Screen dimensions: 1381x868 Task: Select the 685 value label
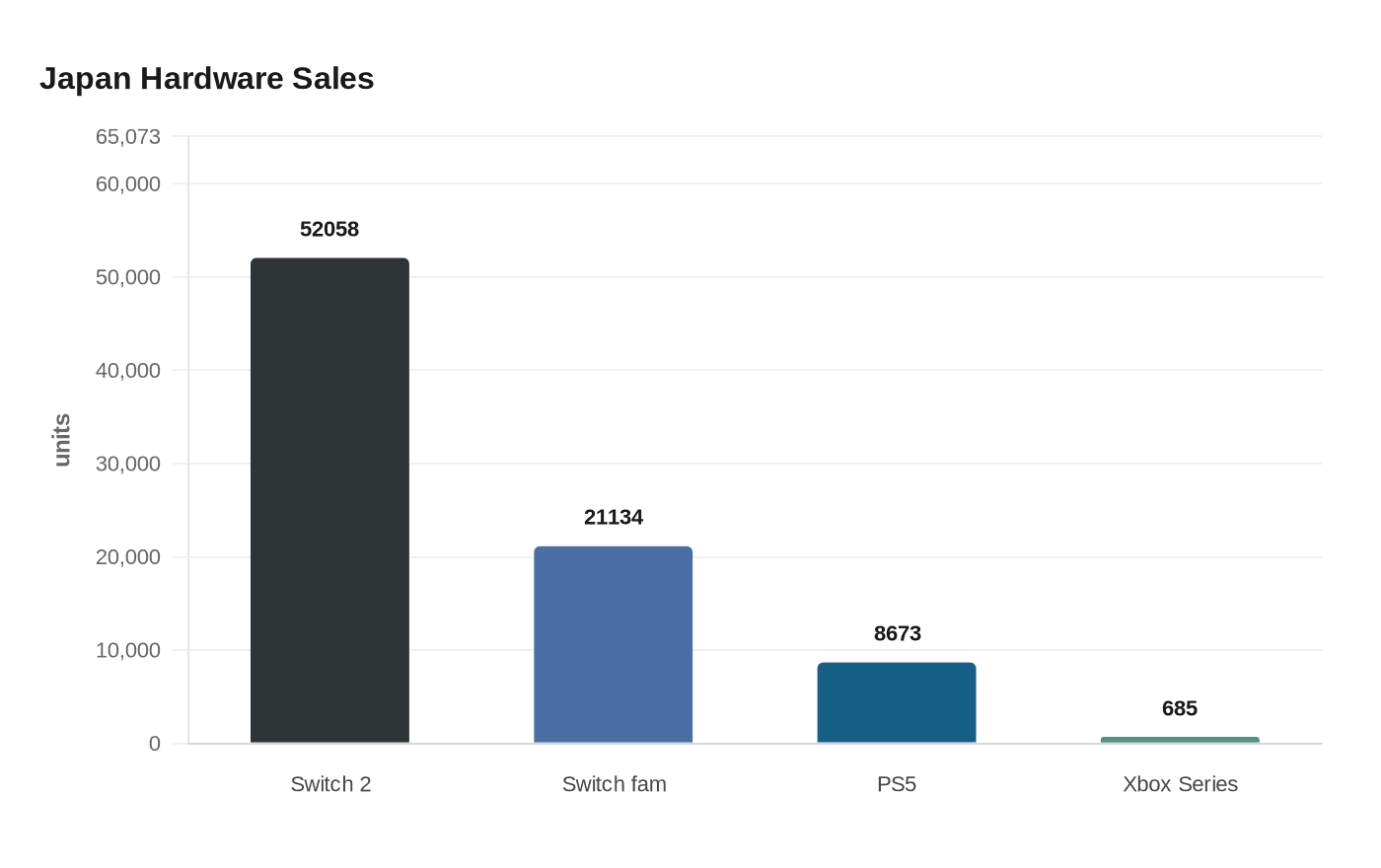(1180, 708)
